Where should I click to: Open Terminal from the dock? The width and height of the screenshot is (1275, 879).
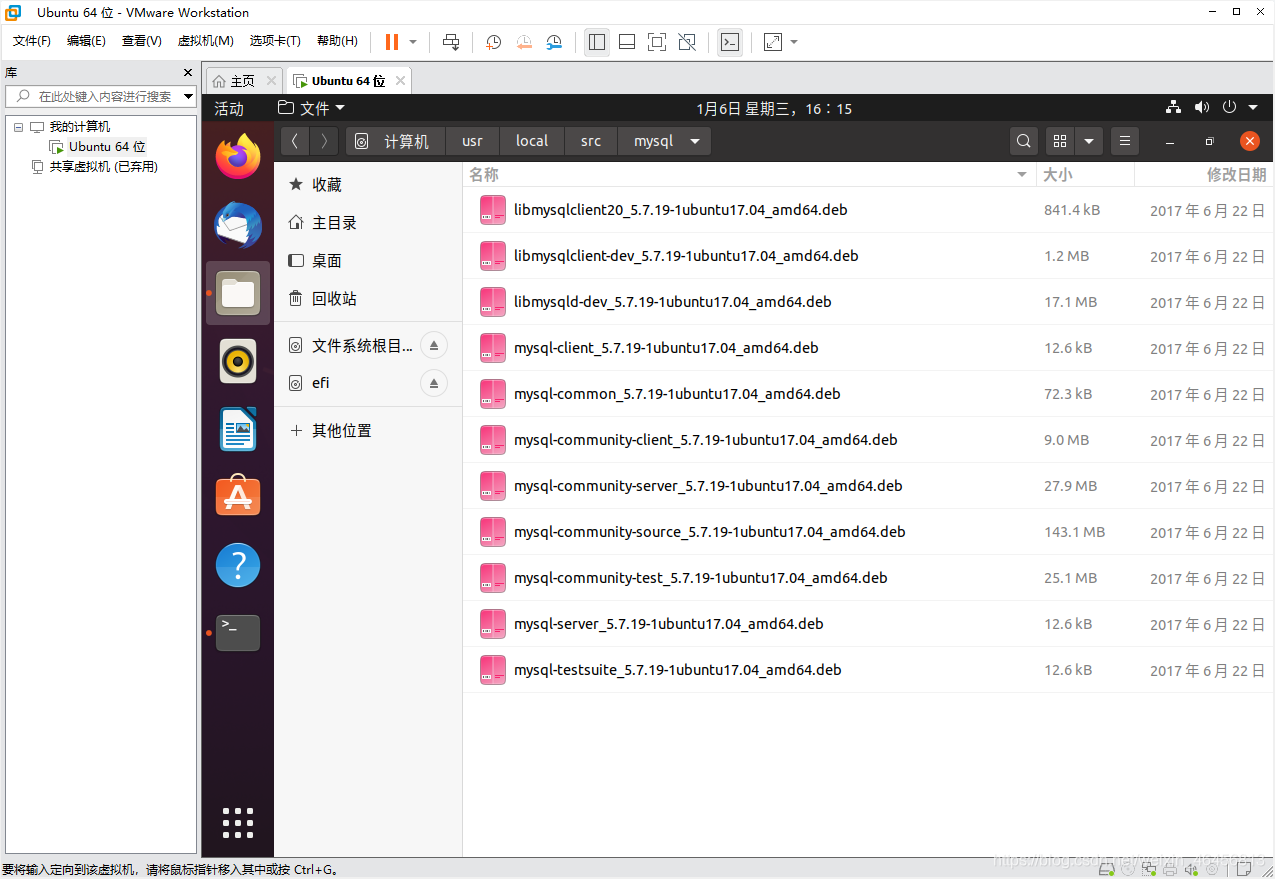point(238,633)
